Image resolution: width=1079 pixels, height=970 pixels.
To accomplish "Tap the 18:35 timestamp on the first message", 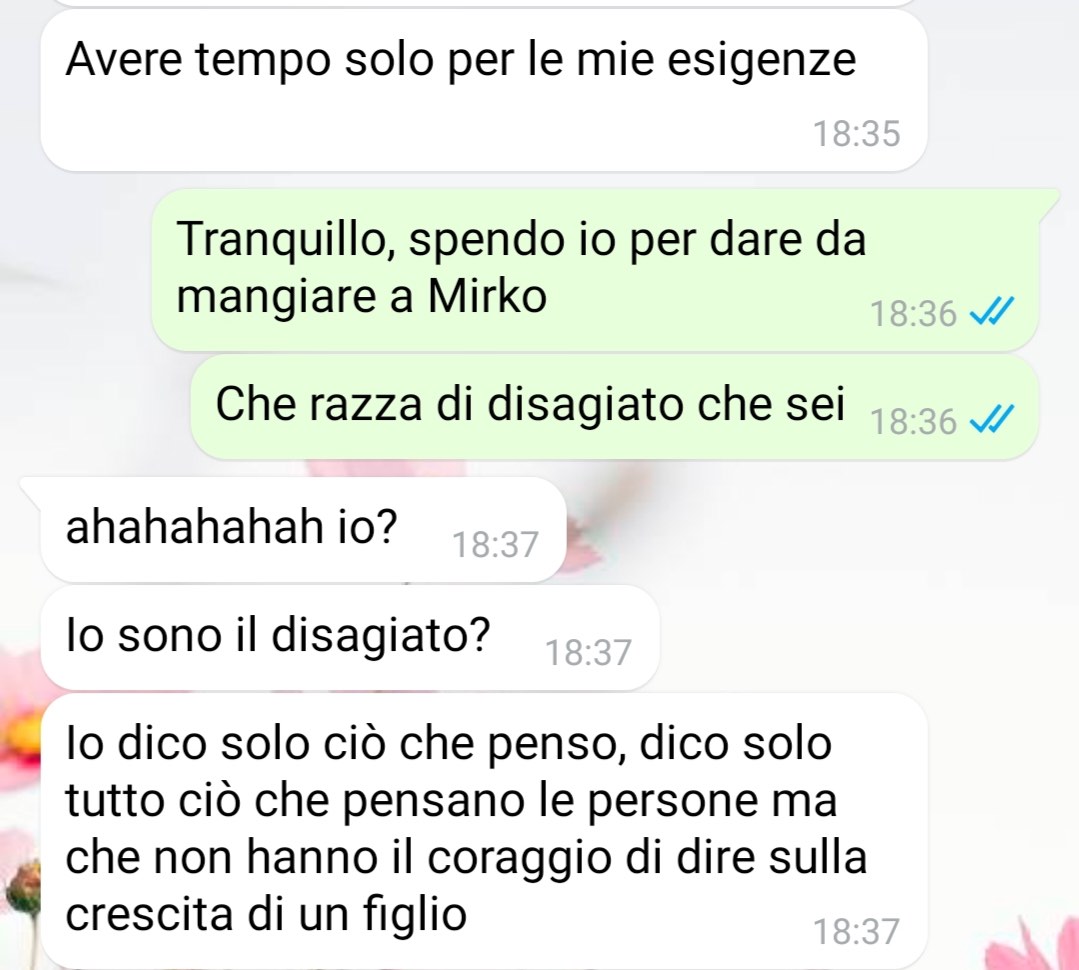I will pyautogui.click(x=857, y=134).
